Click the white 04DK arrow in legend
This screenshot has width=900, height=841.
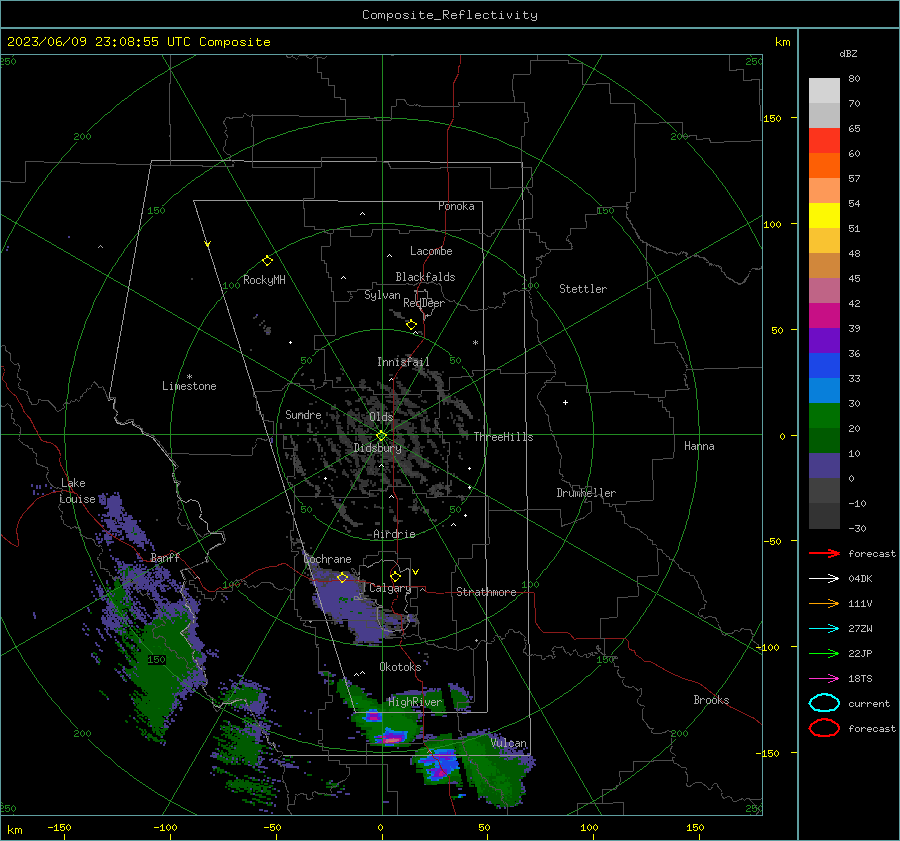(824, 579)
